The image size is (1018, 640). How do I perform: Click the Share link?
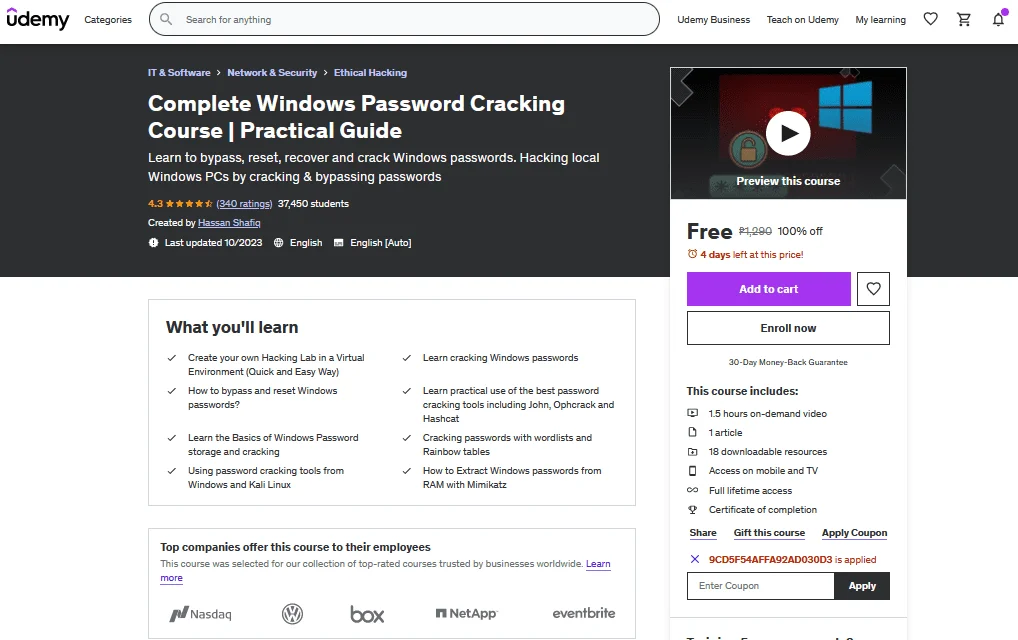coord(703,533)
